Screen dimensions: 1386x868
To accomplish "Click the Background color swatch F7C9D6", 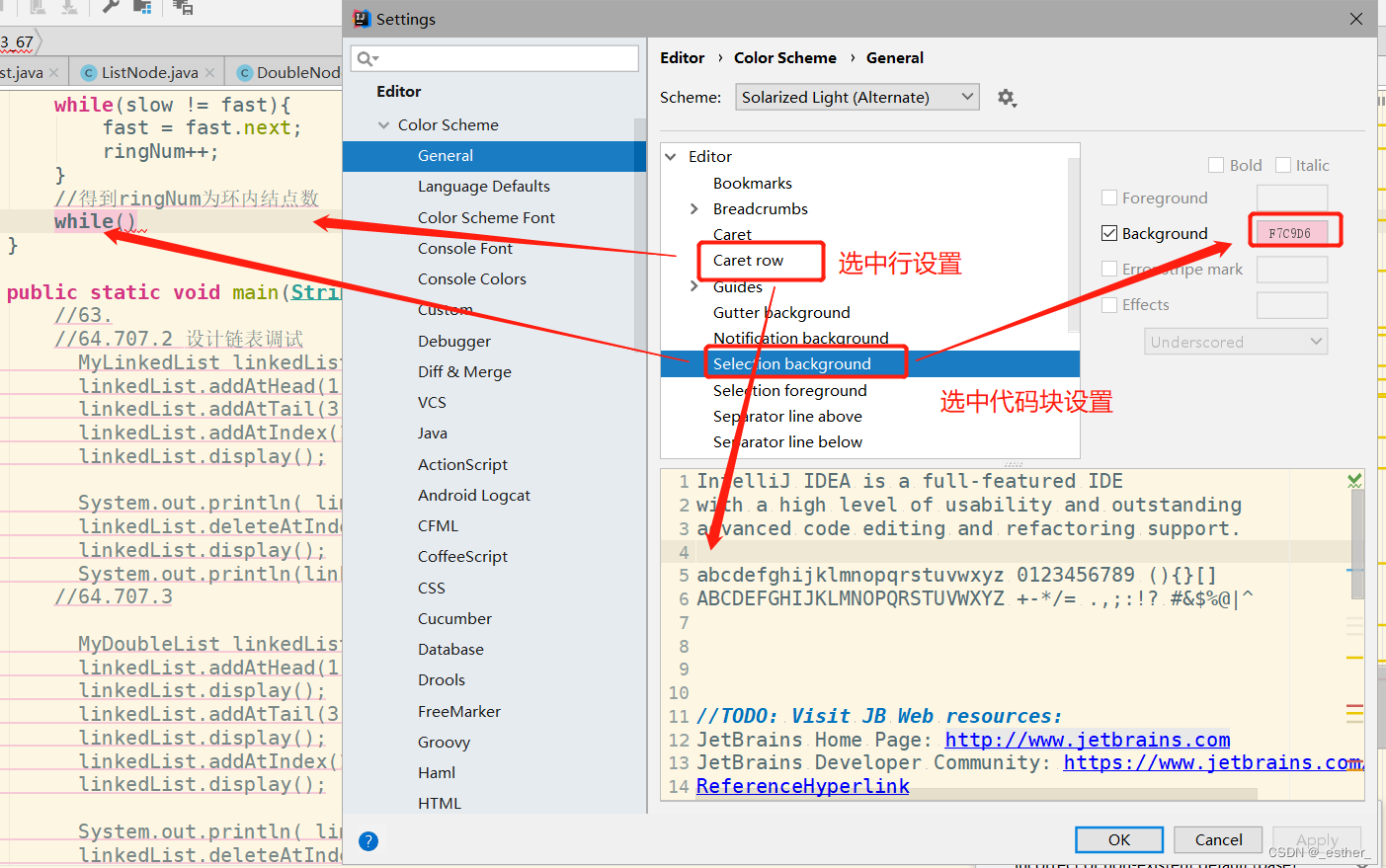I will [1291, 234].
